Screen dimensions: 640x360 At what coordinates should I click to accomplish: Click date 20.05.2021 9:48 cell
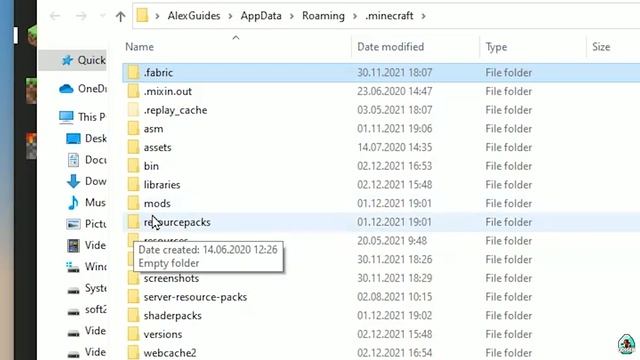click(392, 241)
